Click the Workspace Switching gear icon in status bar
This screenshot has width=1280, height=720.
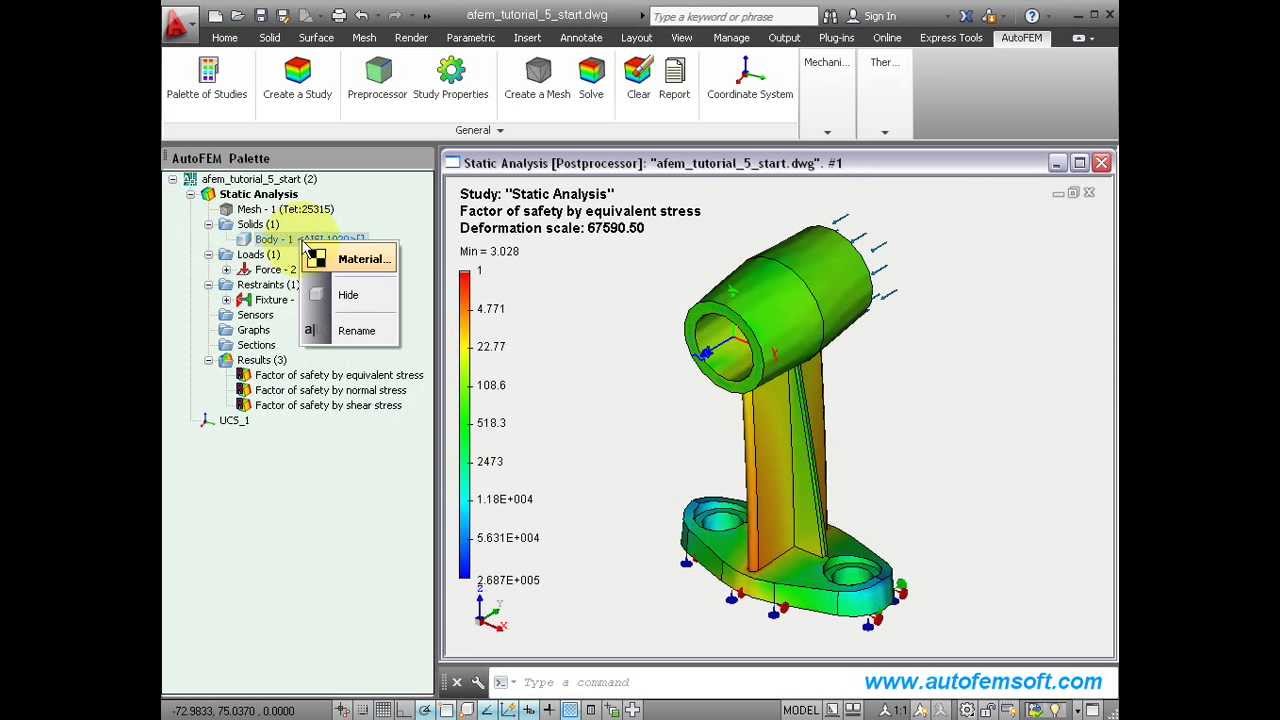[x=967, y=710]
